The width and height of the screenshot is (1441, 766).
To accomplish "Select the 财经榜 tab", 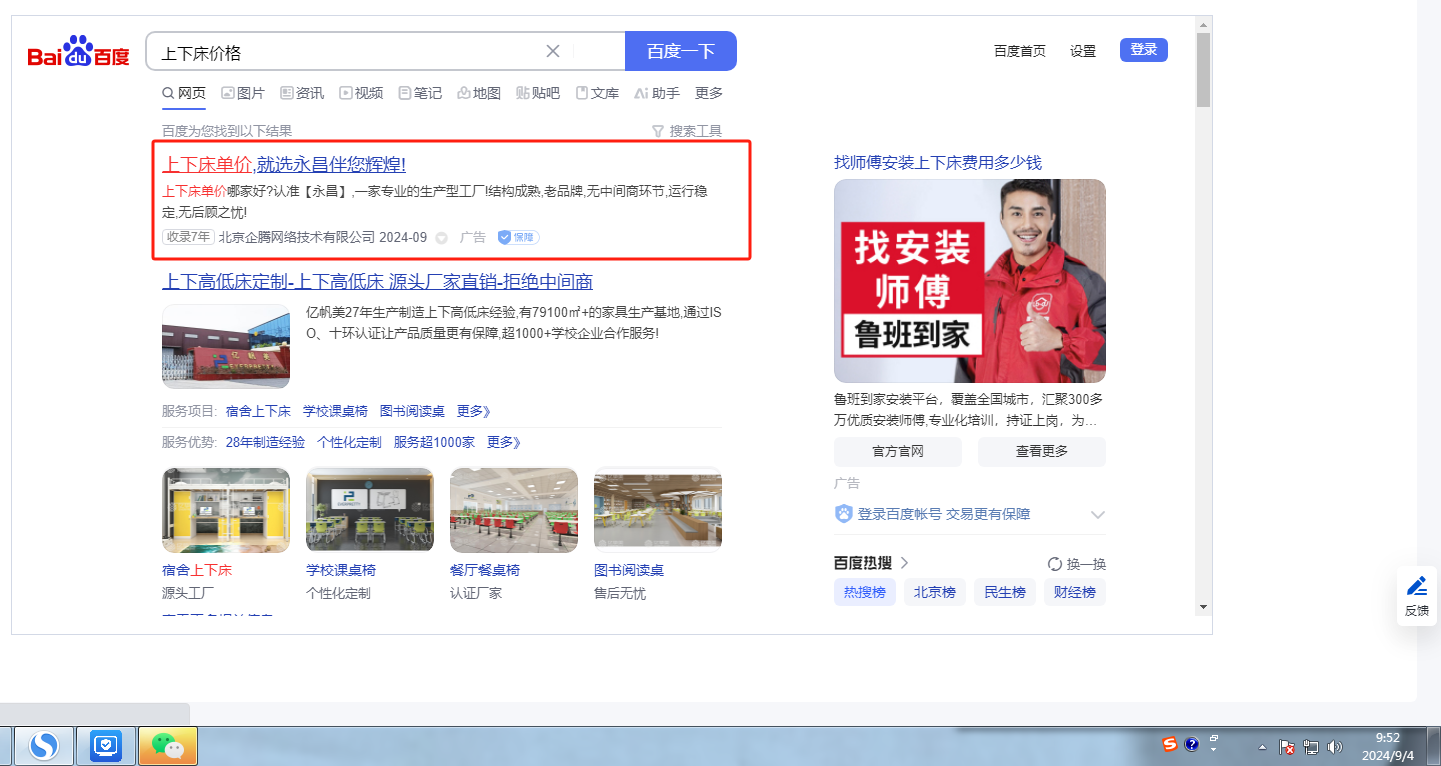I will (1075, 592).
